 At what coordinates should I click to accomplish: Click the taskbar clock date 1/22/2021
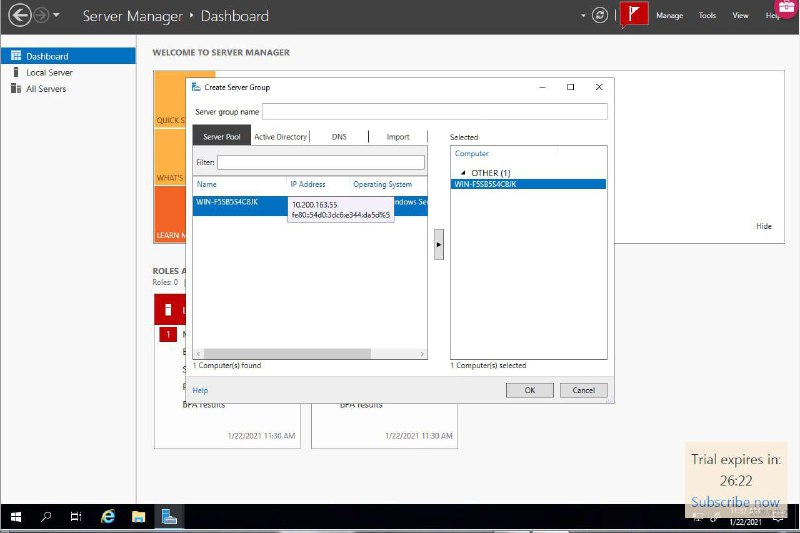point(745,522)
